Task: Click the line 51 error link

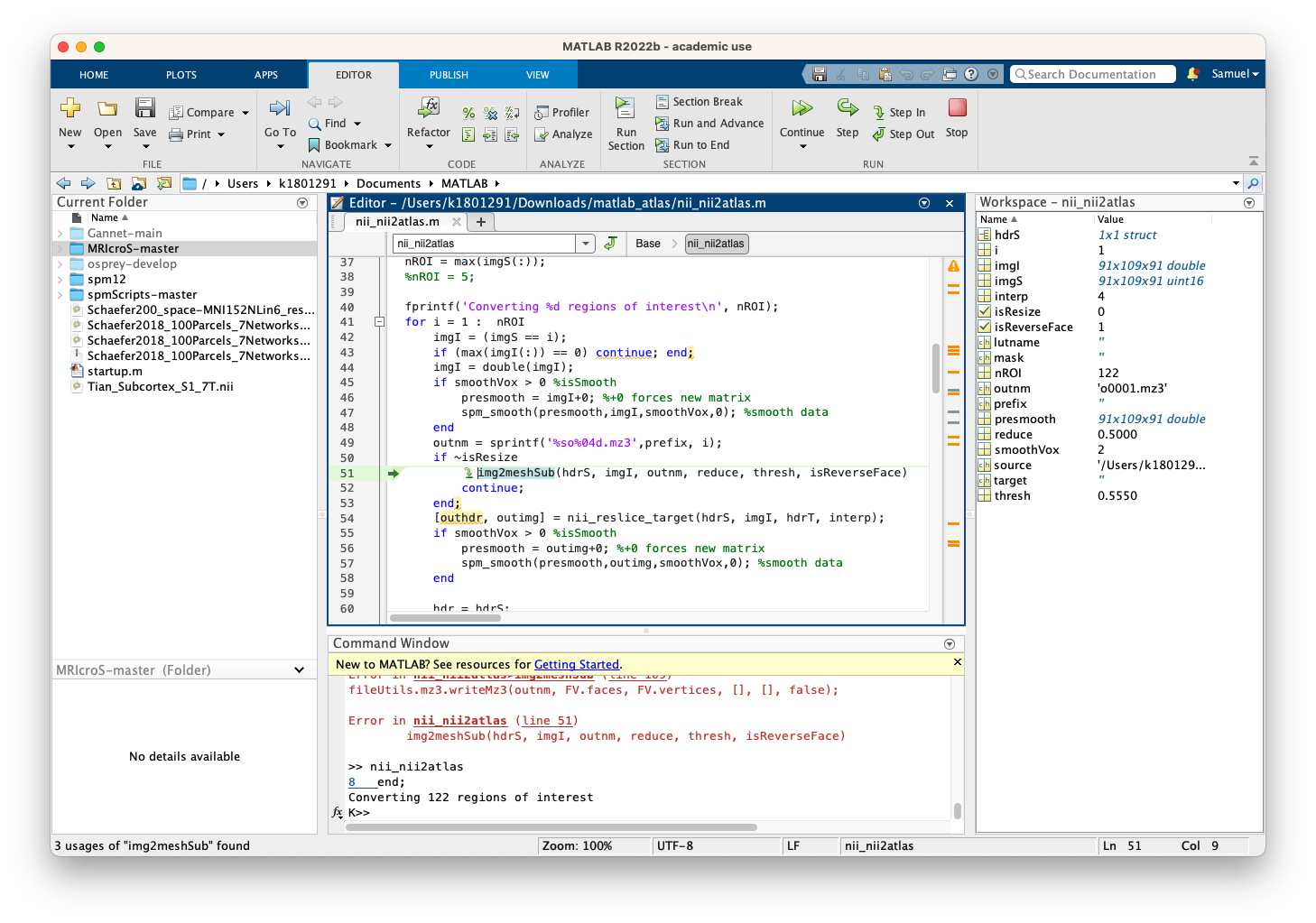Action: tap(549, 721)
